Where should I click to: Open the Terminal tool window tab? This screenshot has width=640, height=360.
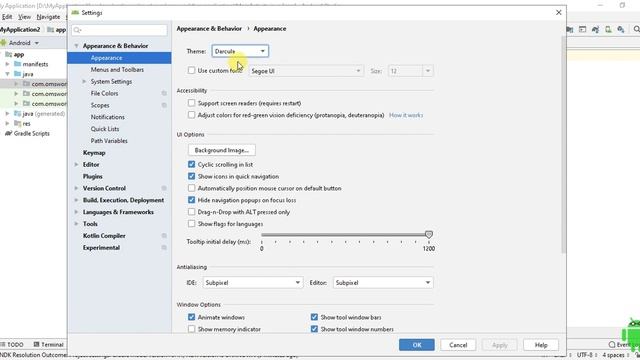(49, 344)
